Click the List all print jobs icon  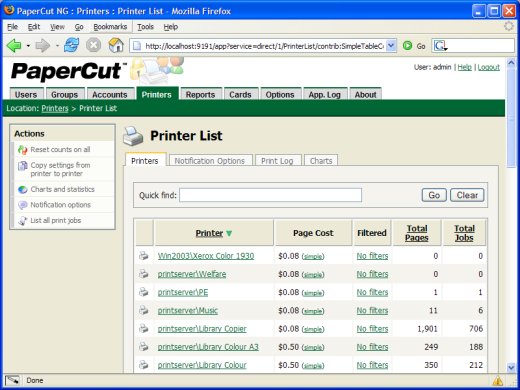(23, 221)
